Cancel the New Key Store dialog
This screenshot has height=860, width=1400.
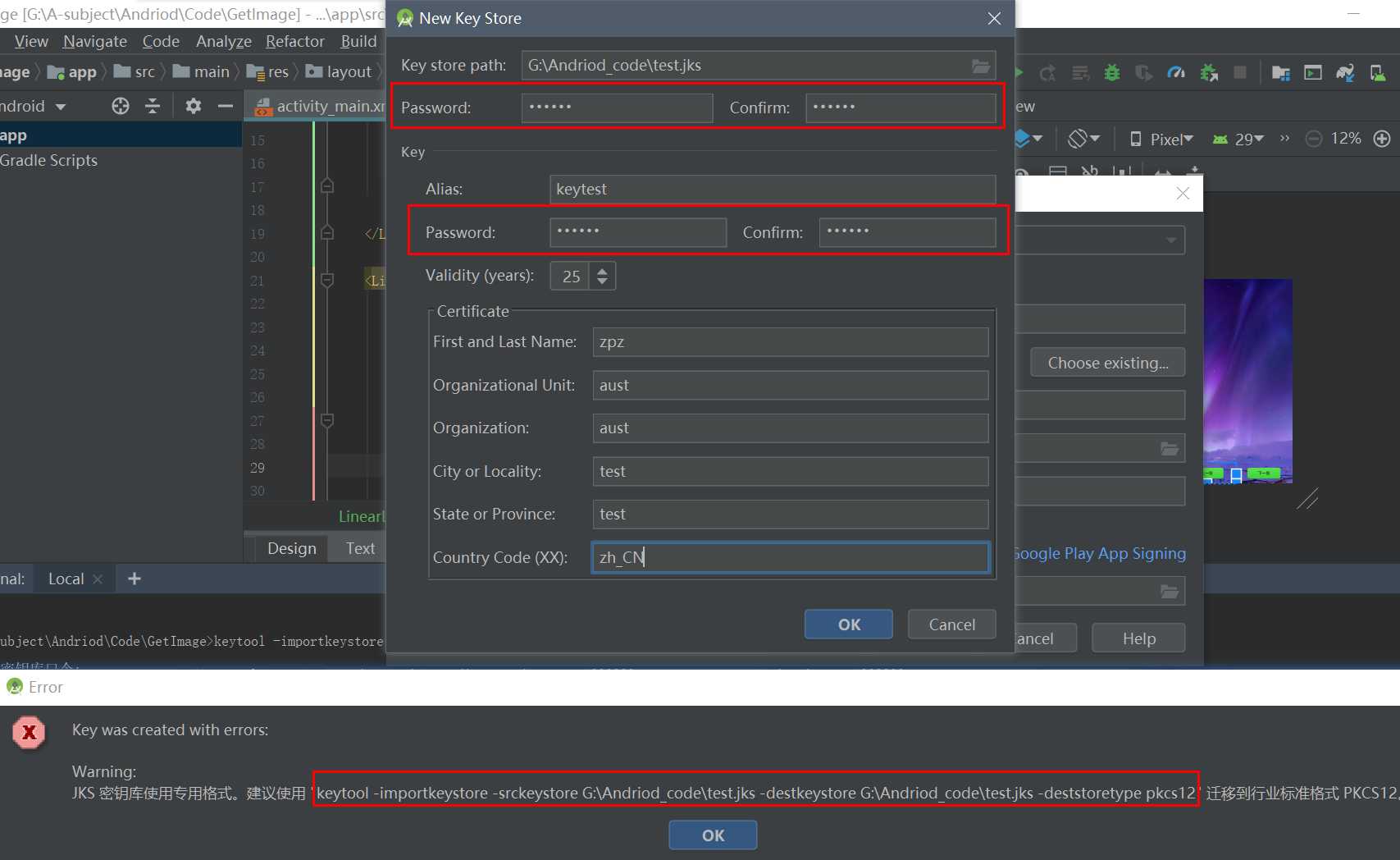[952, 624]
